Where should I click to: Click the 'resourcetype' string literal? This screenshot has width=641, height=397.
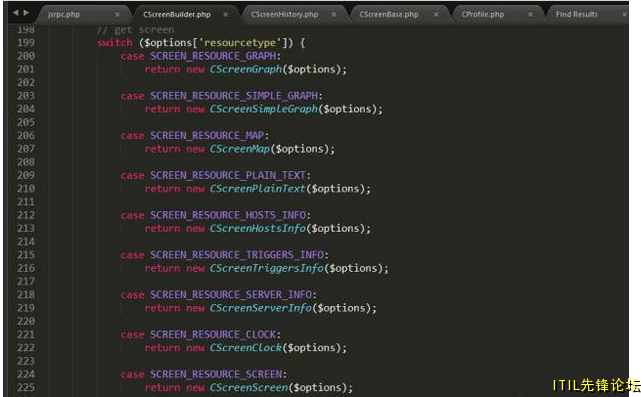[240, 43]
